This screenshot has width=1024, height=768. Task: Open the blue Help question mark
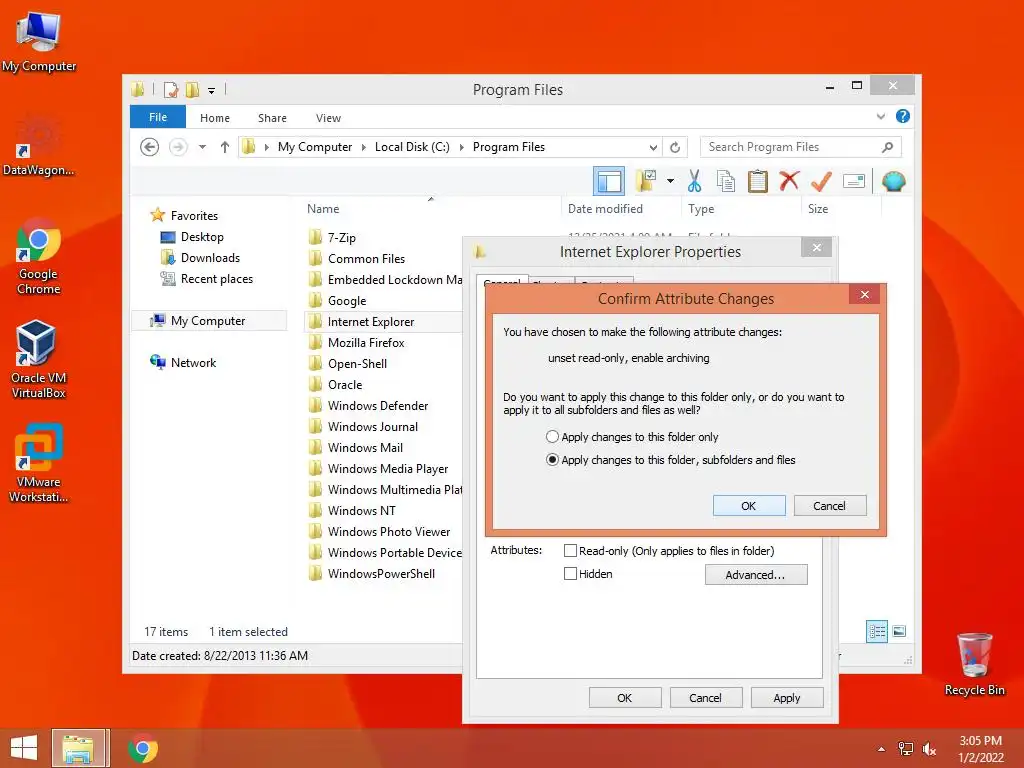(903, 116)
